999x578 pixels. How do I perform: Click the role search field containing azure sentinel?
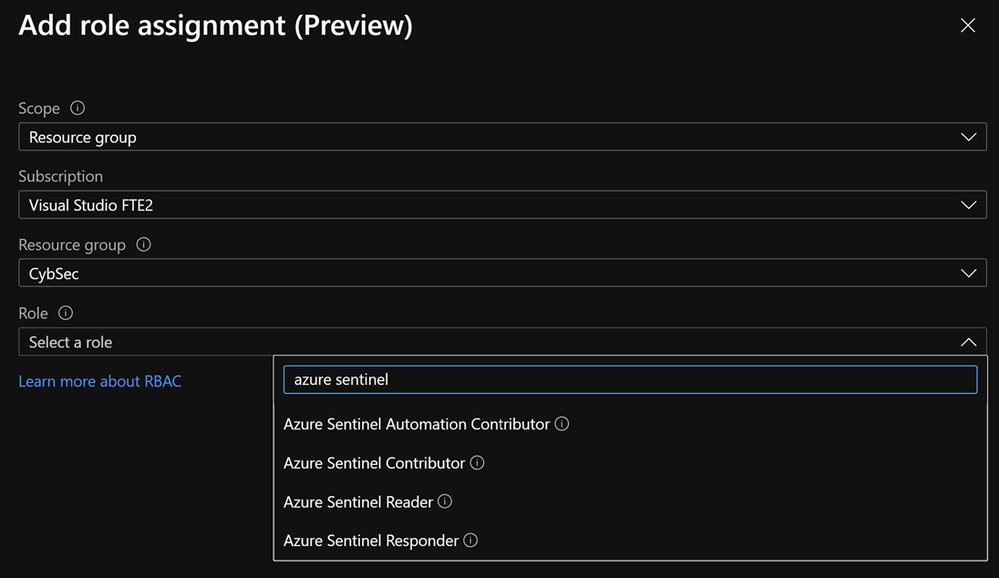630,380
